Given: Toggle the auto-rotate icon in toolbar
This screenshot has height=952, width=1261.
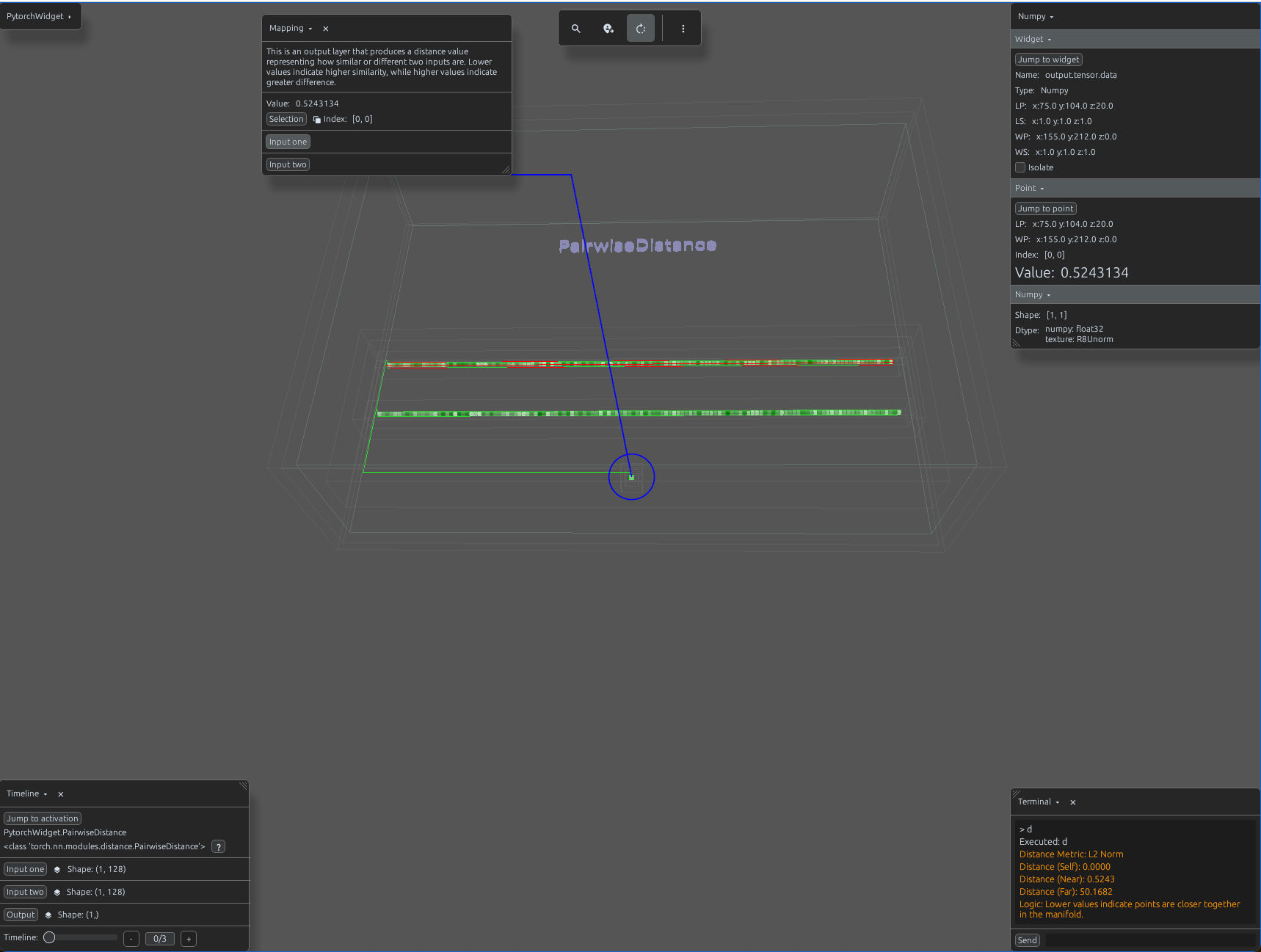Looking at the screenshot, I should 641,29.
